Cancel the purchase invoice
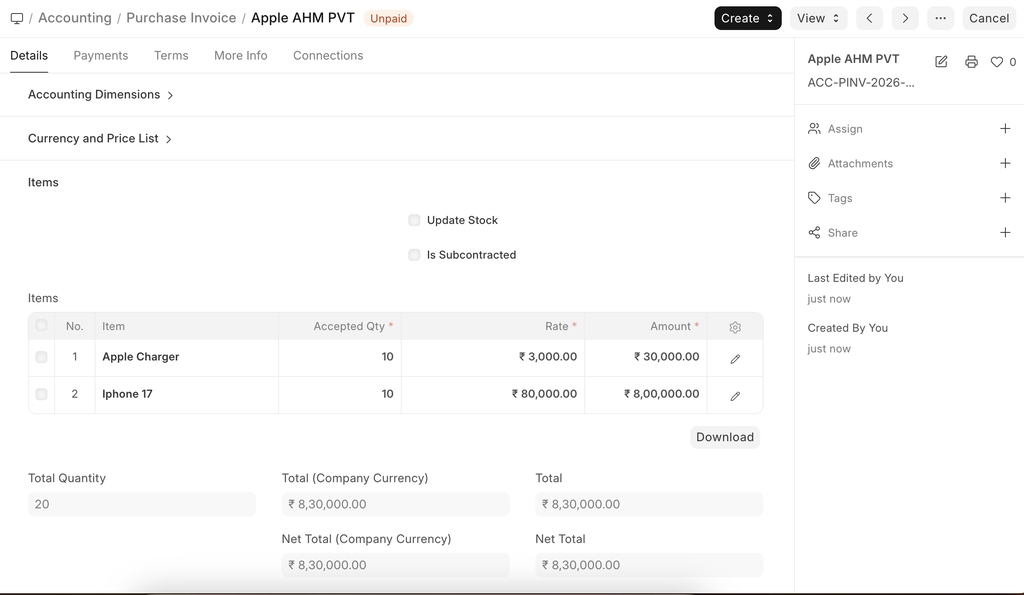This screenshot has height=595, width=1024. (x=988, y=18)
